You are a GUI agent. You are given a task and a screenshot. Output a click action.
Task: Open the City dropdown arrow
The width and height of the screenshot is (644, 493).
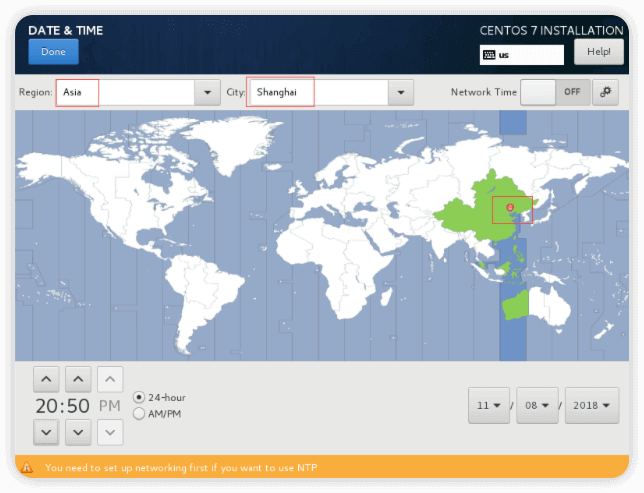point(401,92)
